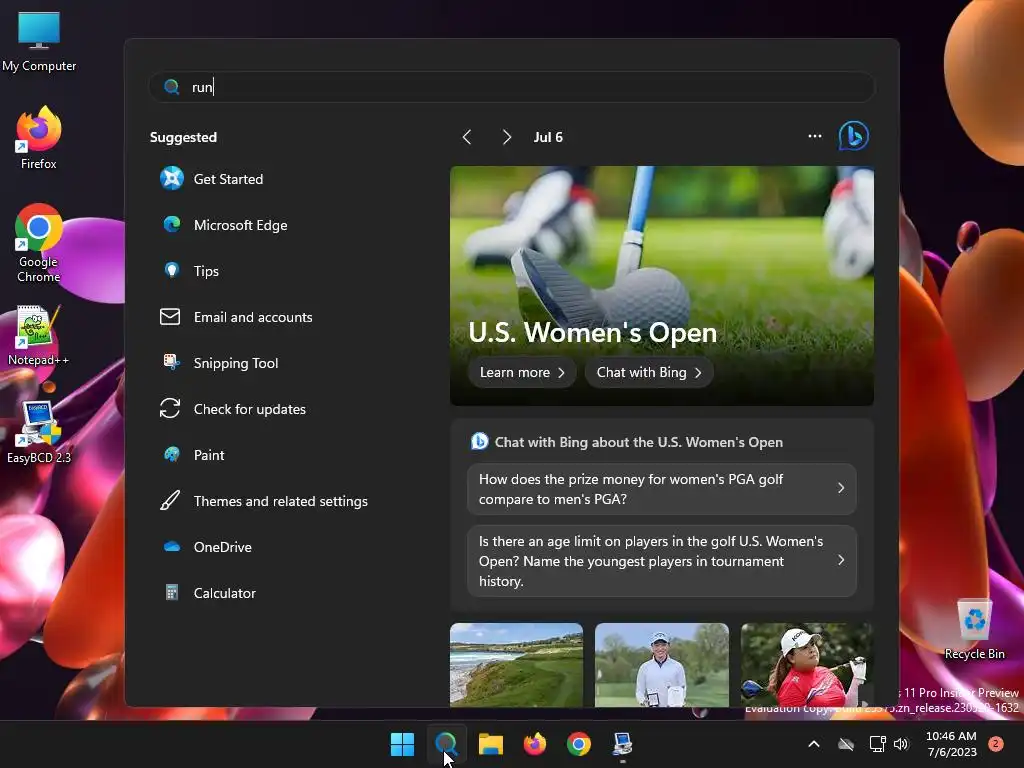This screenshot has width=1024, height=768.
Task: Open clock and date in taskbar
Action: click(x=952, y=744)
